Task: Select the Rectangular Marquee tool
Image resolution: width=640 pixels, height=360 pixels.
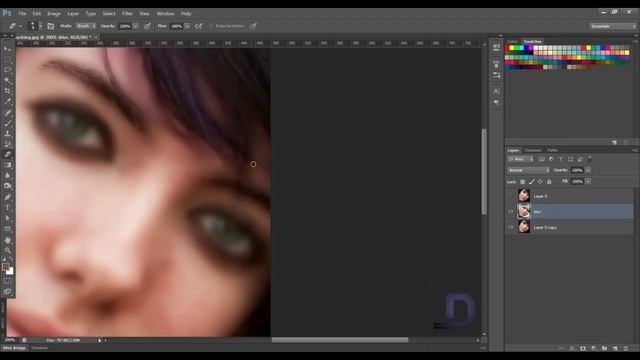Action: pyautogui.click(x=7, y=60)
